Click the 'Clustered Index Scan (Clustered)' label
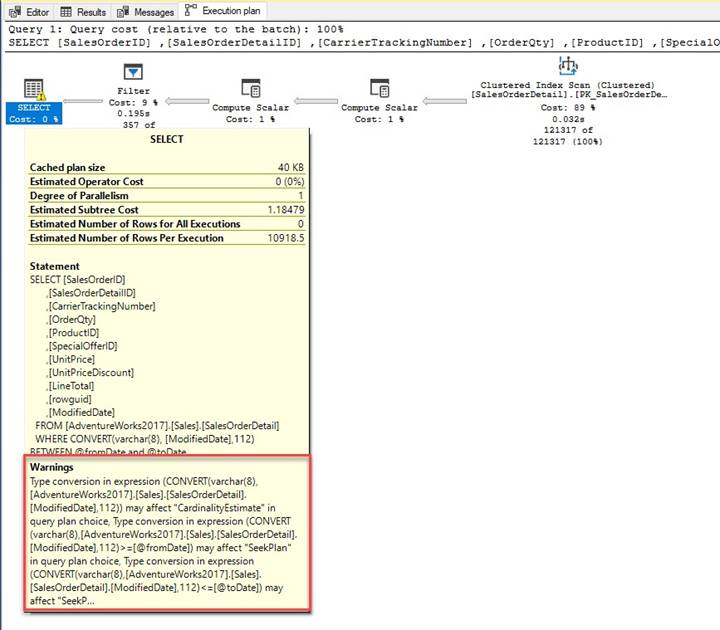The image size is (720, 630). (x=568, y=85)
